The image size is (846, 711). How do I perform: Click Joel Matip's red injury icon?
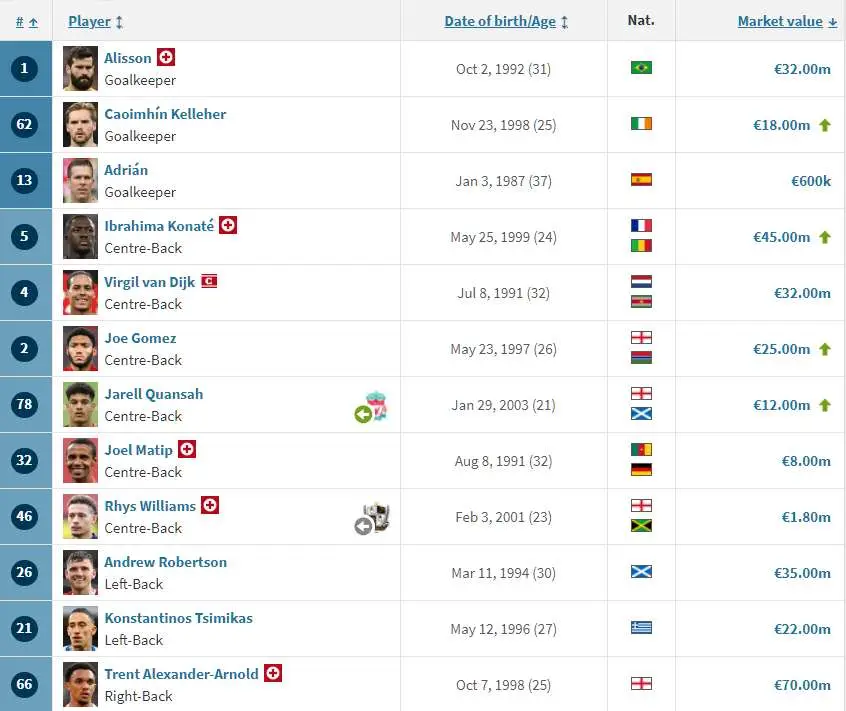tap(187, 449)
